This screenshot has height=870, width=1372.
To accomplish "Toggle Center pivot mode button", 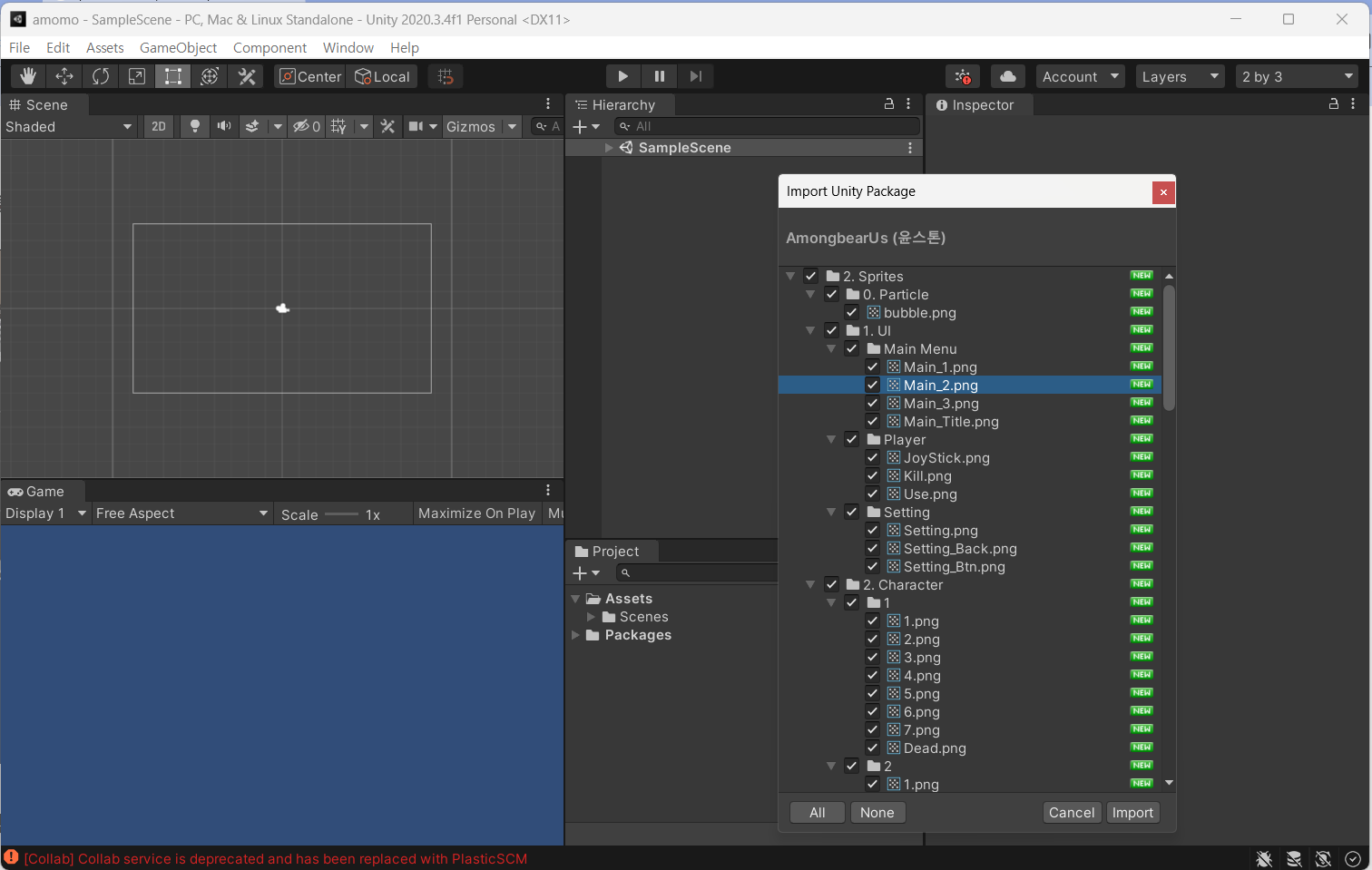I will tap(310, 76).
